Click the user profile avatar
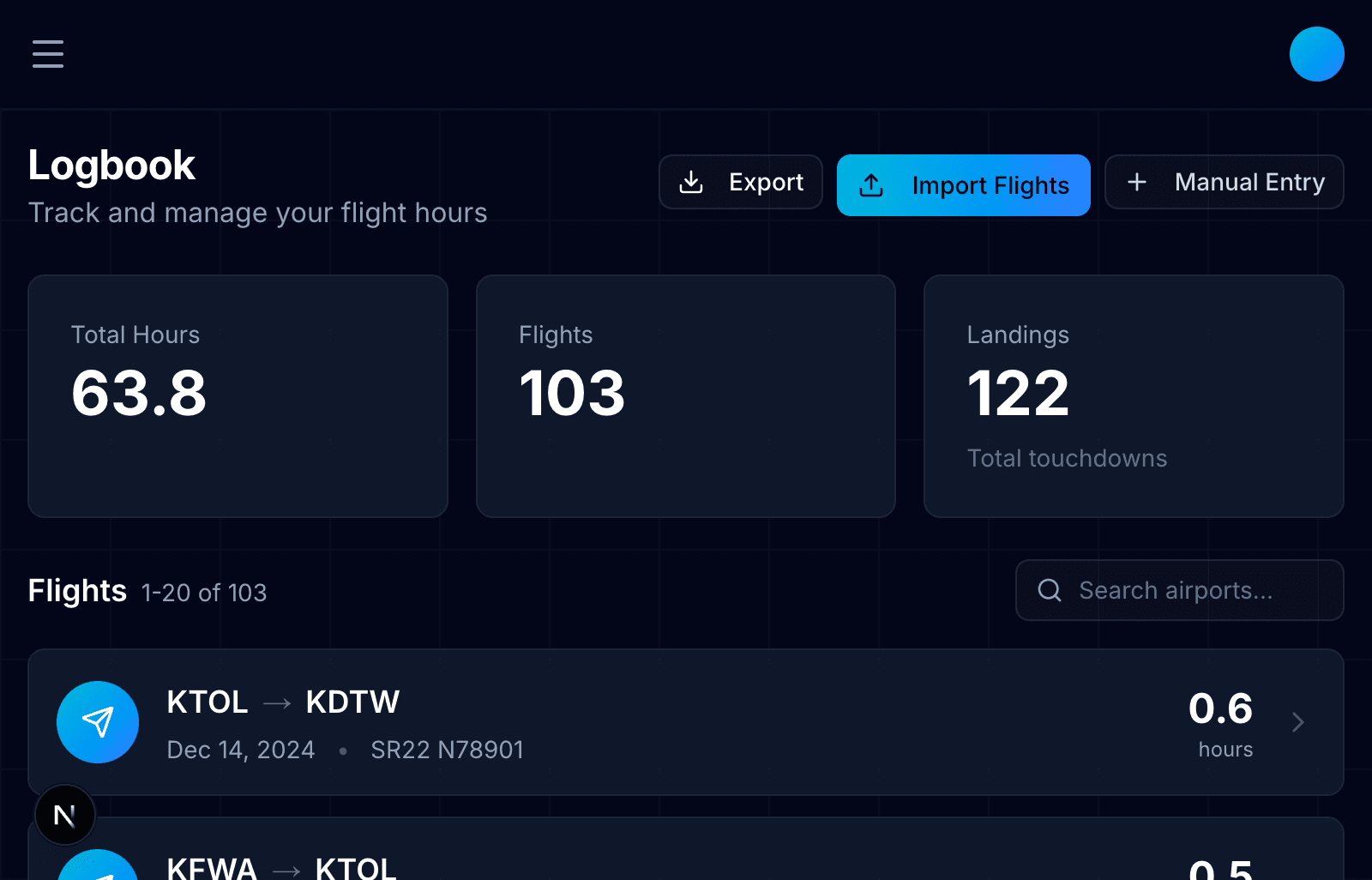 (x=1316, y=54)
